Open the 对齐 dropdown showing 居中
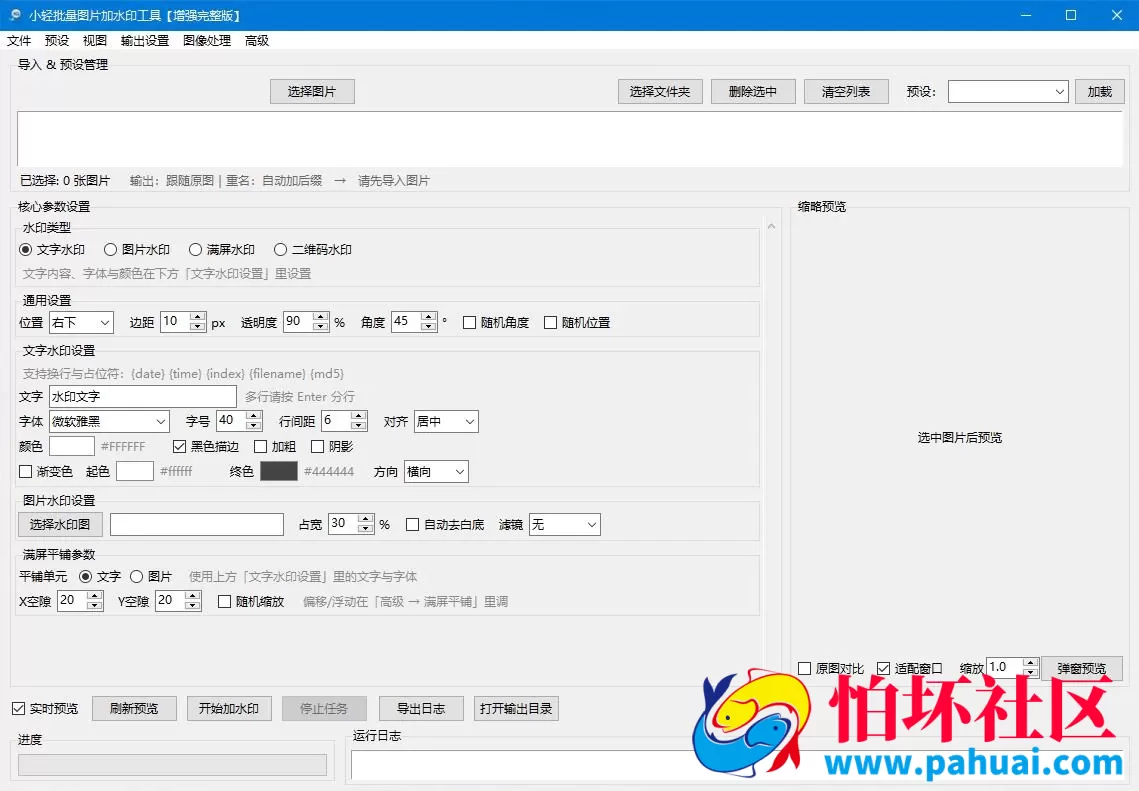This screenshot has width=1139, height=791. pyautogui.click(x=446, y=421)
